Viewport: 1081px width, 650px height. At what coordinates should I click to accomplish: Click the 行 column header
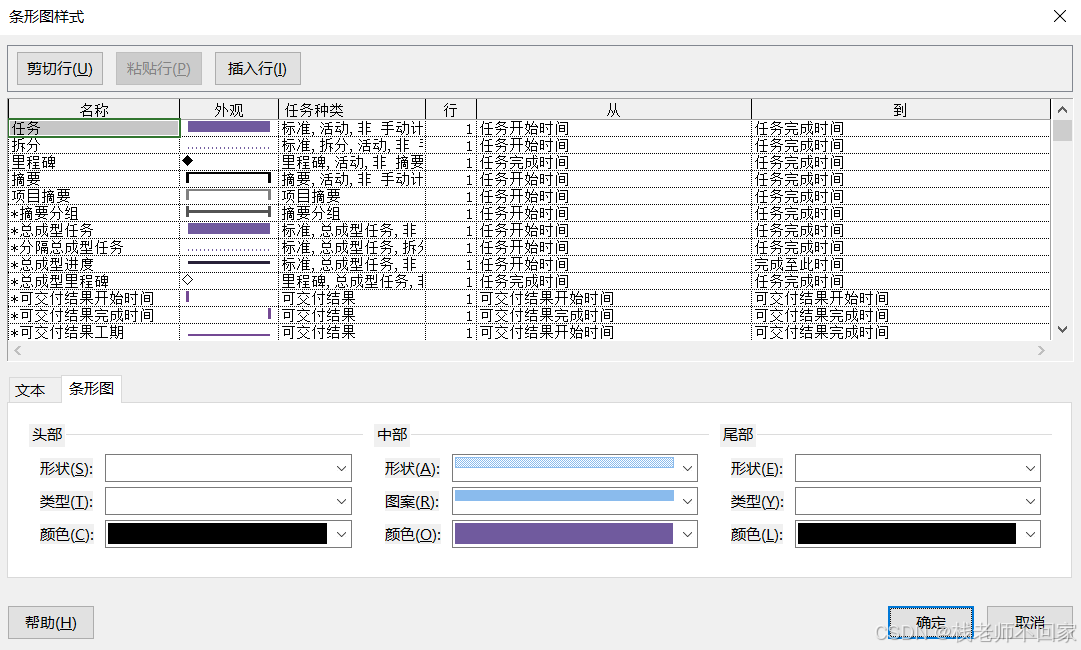point(451,110)
